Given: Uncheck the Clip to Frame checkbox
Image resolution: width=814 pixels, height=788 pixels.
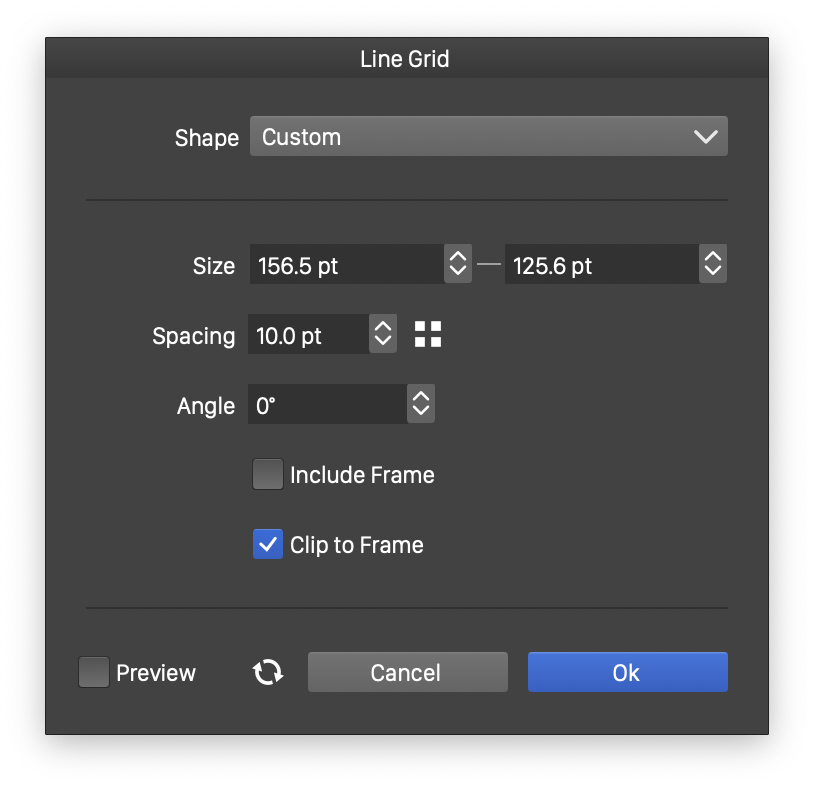Looking at the screenshot, I should [268, 545].
